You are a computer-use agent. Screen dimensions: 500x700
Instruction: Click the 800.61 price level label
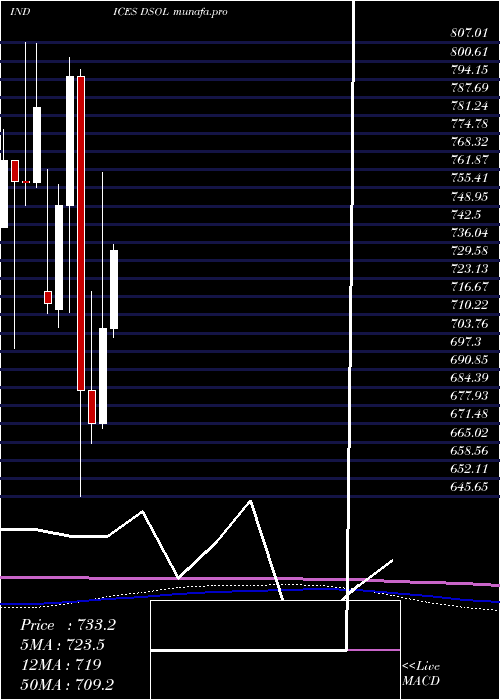[x=469, y=51]
